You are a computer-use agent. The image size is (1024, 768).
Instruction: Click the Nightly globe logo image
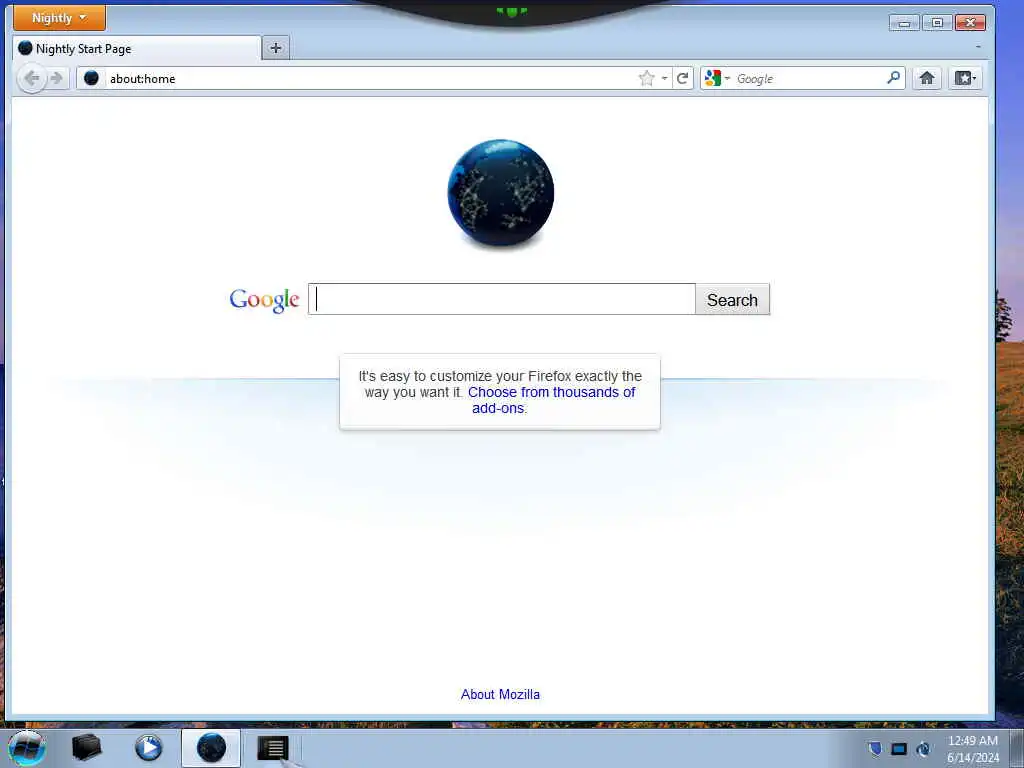[501, 193]
